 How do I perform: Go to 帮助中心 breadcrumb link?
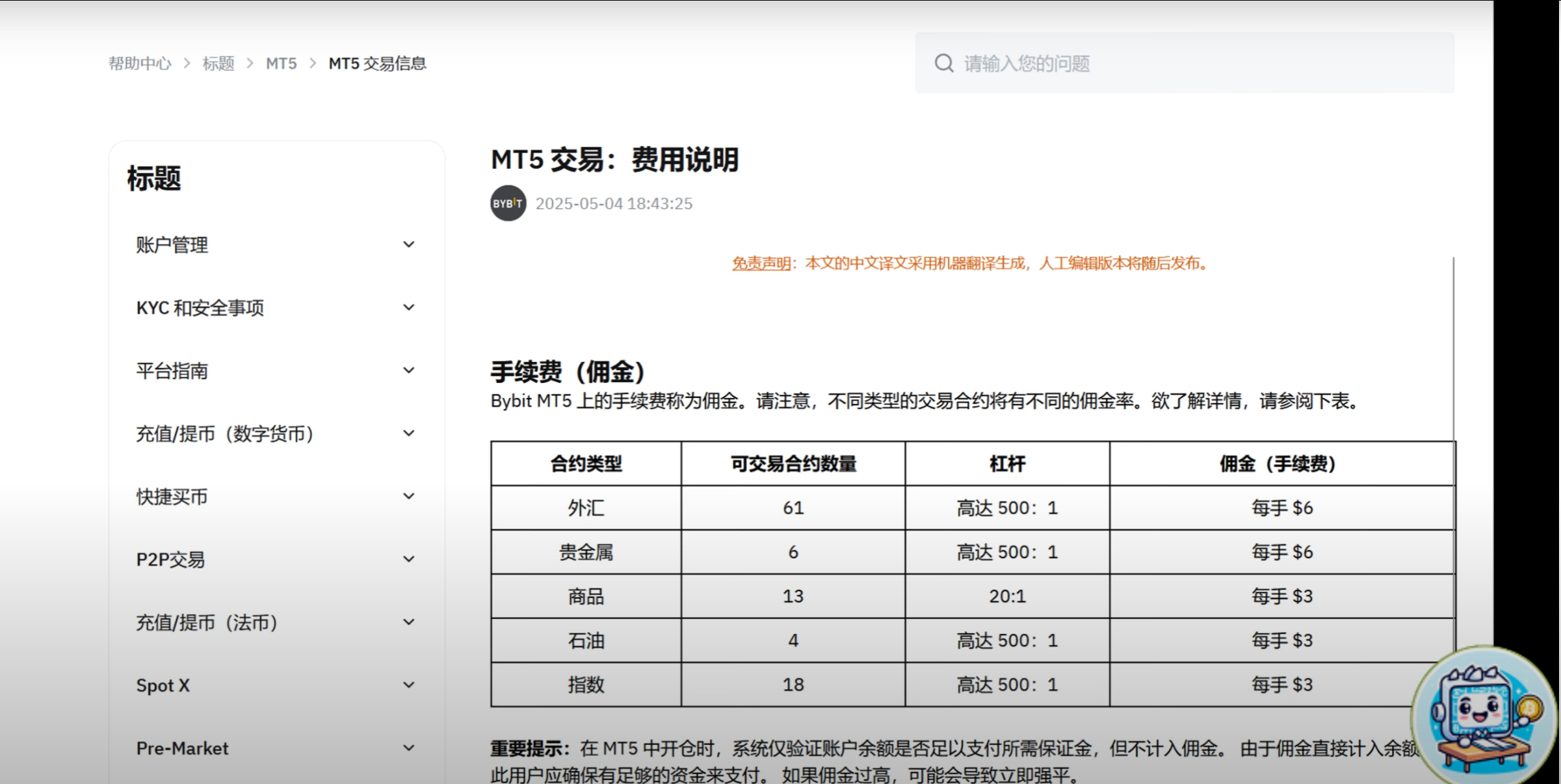(140, 63)
